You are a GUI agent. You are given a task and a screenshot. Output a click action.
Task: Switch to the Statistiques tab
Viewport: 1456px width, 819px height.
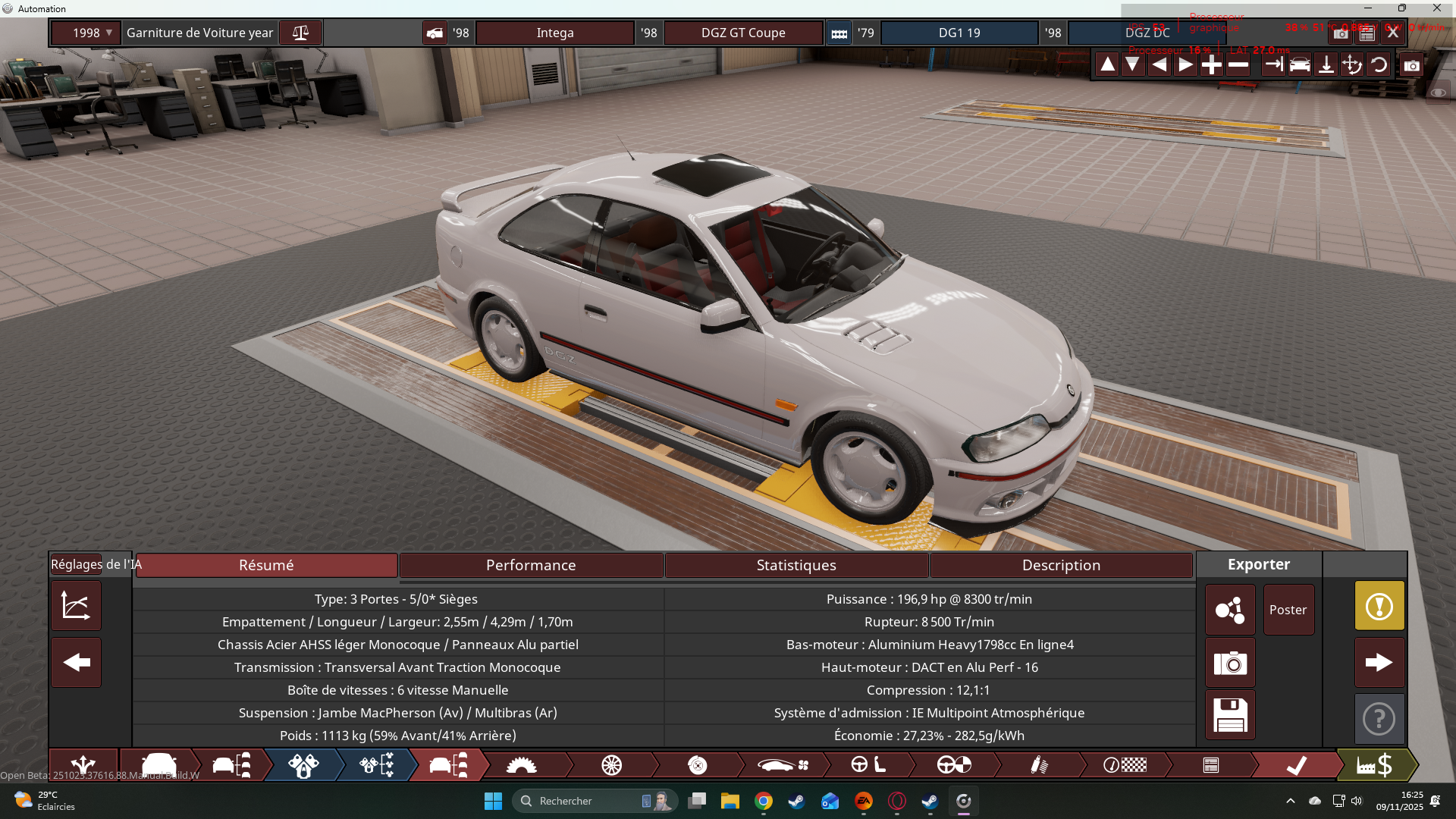coord(796,565)
